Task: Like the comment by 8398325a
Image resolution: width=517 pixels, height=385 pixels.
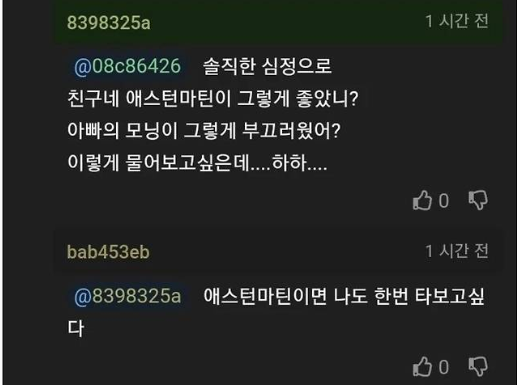Action: coord(422,200)
